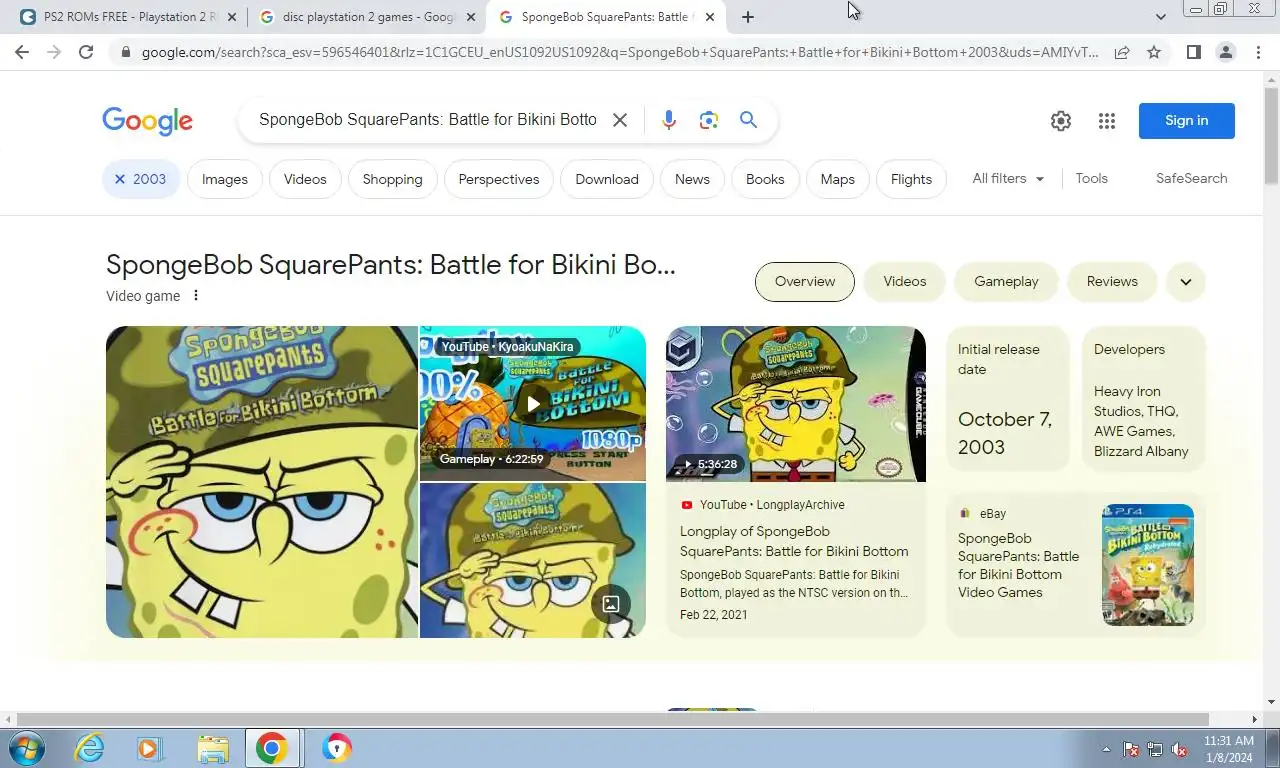Open the browser side panel icon
This screenshot has height=768, width=1280.
click(1193, 52)
